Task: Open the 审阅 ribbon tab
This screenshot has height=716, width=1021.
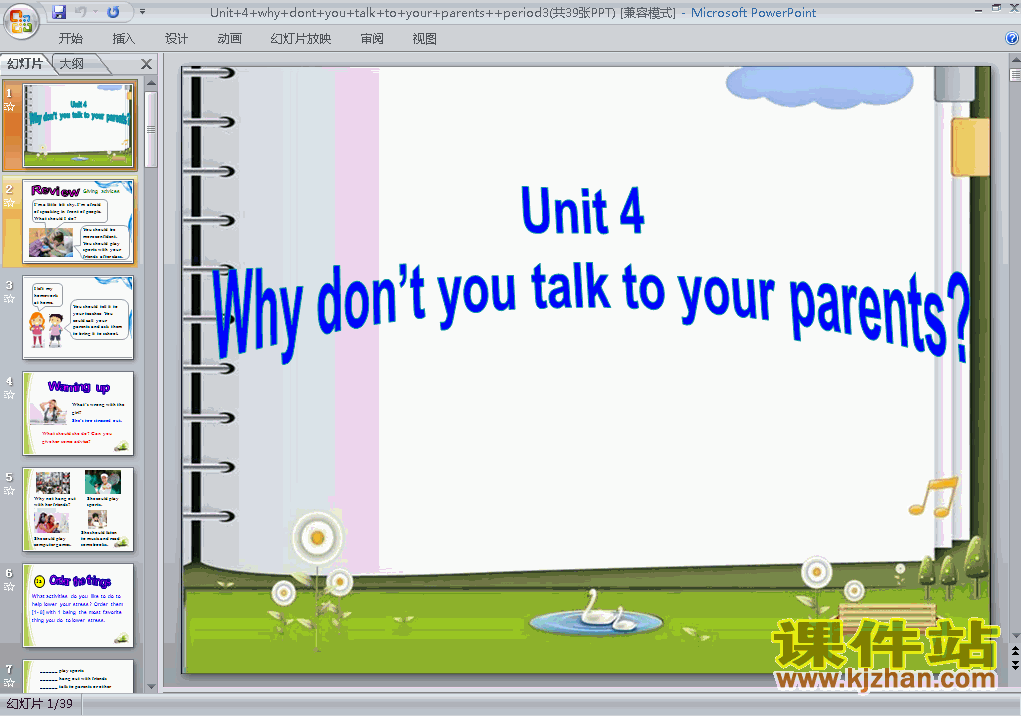Action: (372, 38)
